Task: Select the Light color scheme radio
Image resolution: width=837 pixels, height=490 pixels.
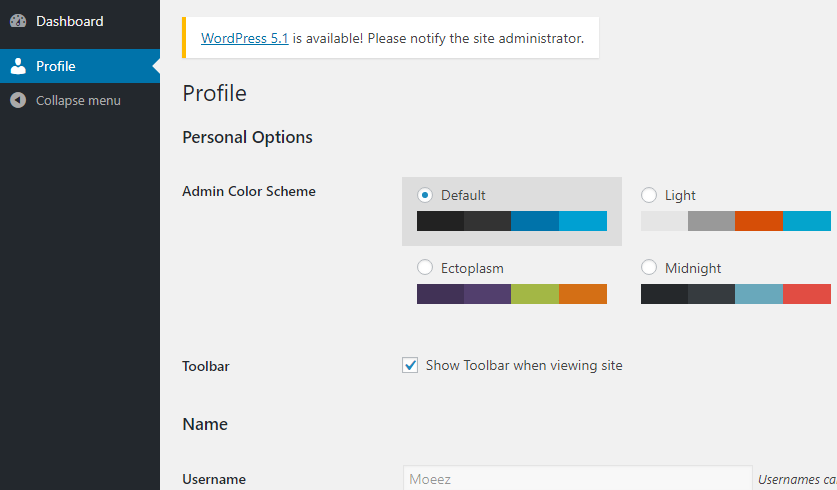Action: point(649,195)
